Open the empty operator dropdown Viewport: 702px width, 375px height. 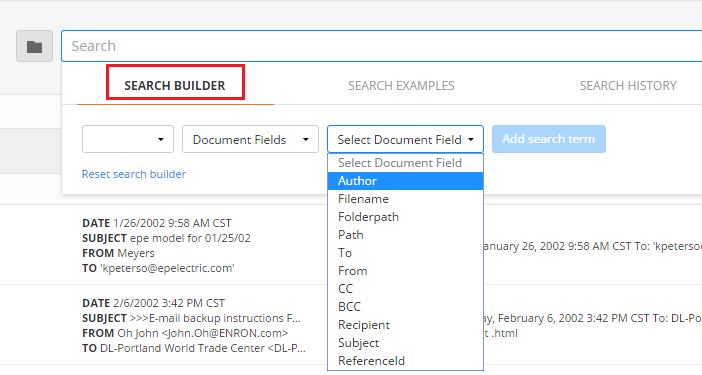[128, 139]
